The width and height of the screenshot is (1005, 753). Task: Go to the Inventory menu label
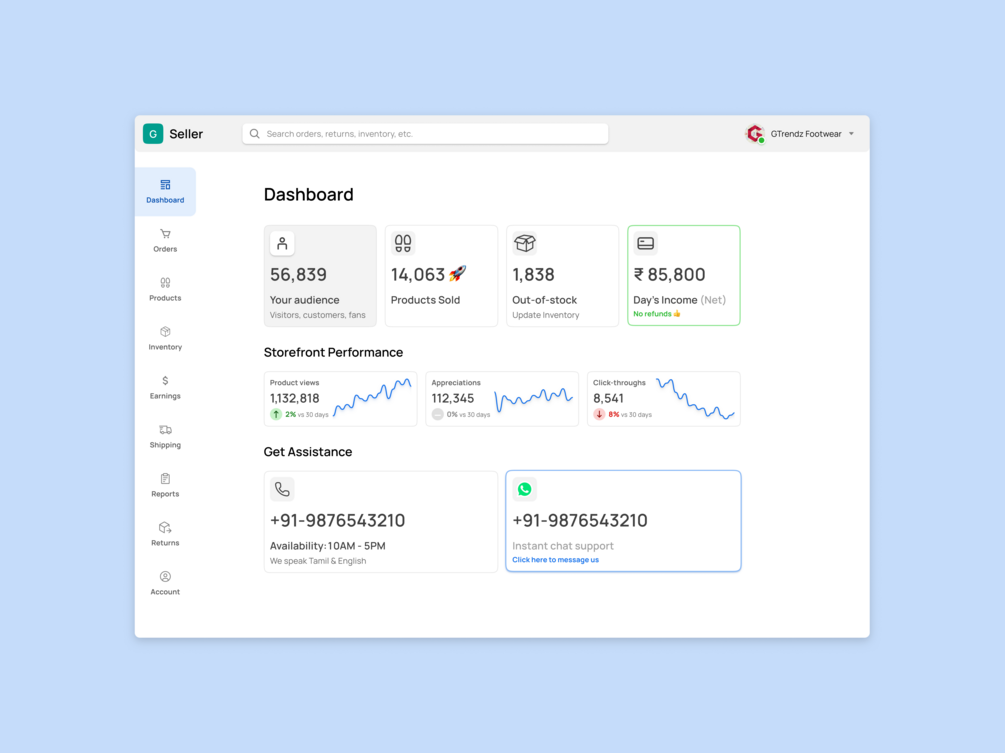[x=165, y=347]
